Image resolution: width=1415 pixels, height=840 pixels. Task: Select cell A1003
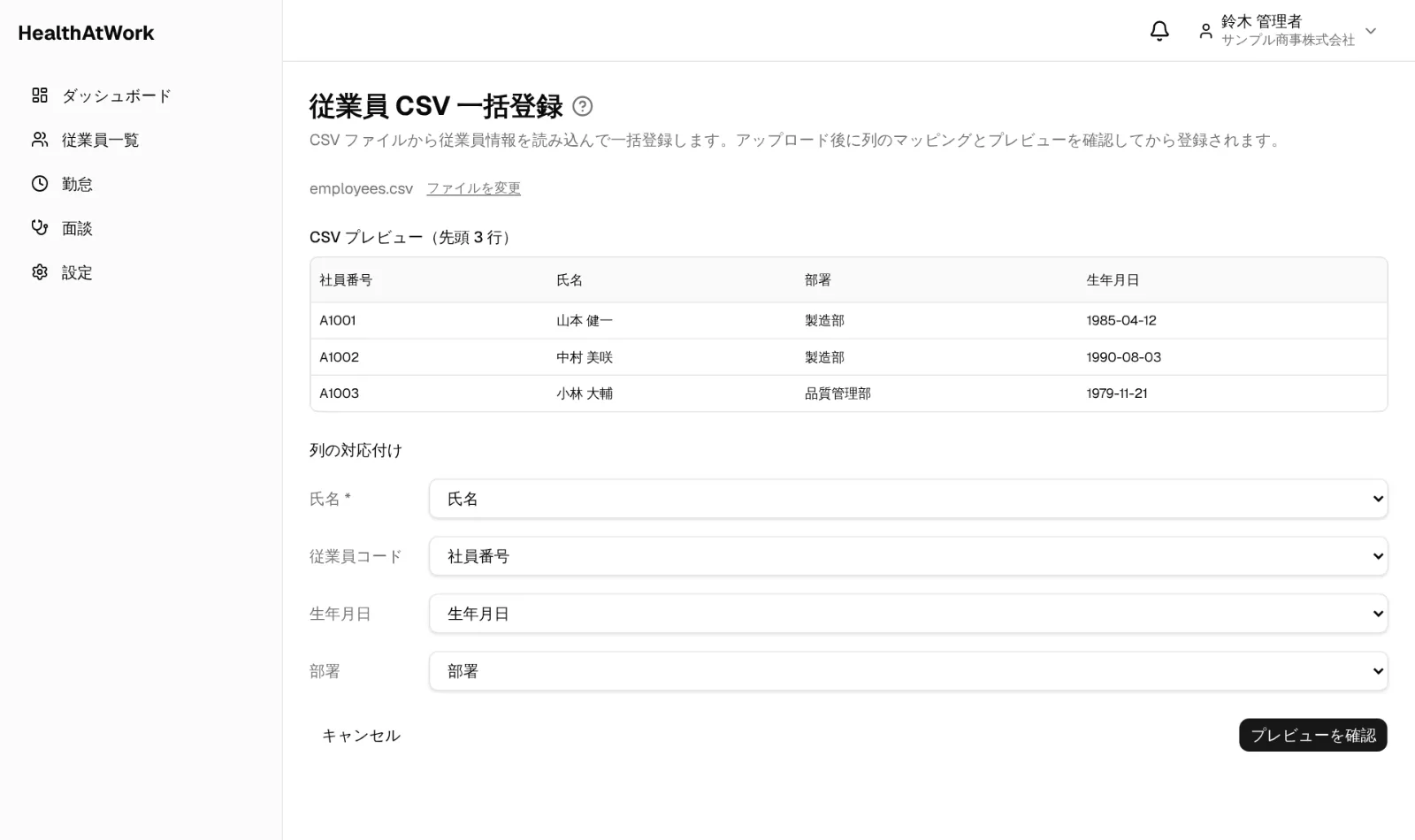tap(340, 393)
